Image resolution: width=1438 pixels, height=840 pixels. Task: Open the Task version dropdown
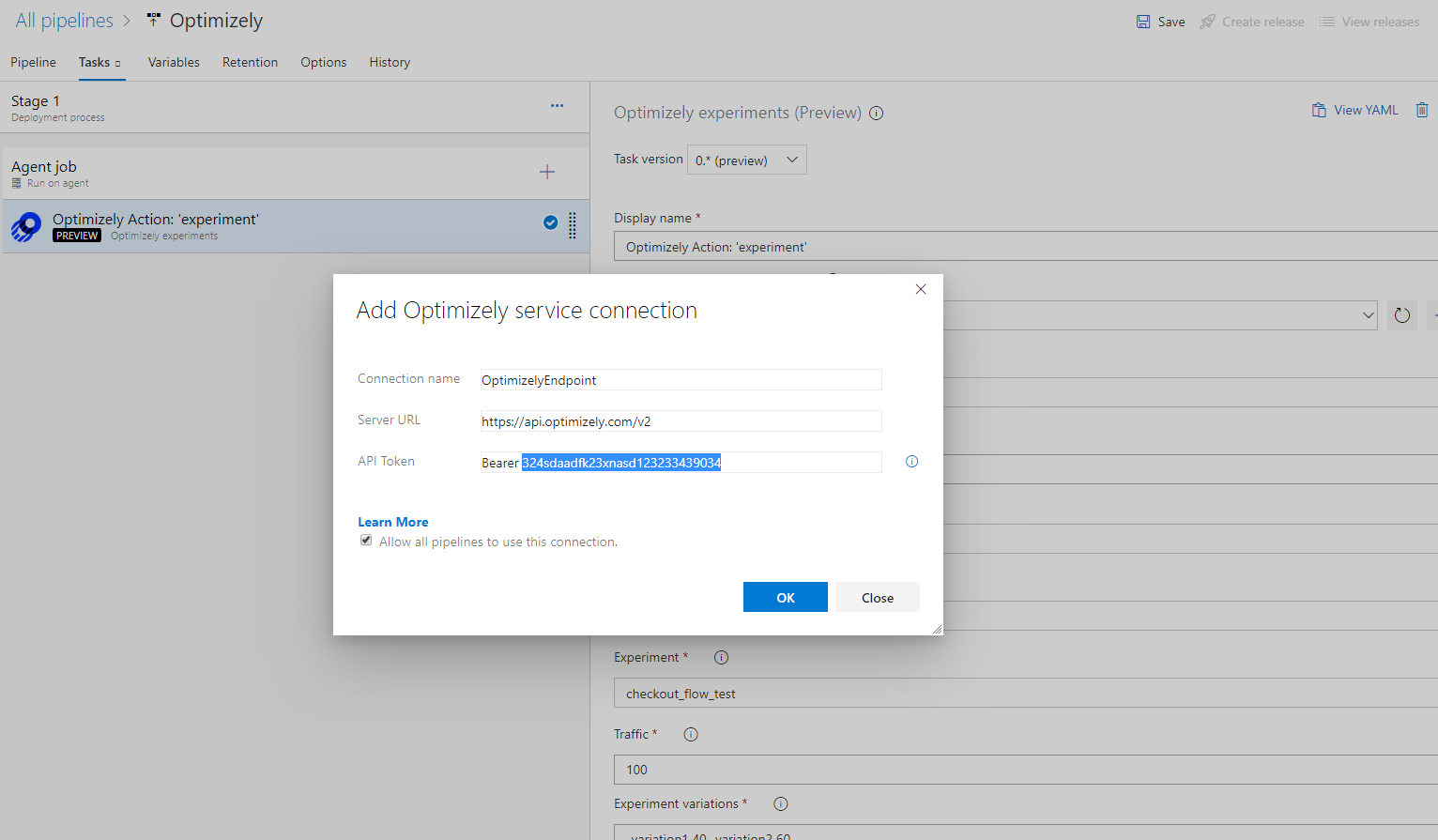747,160
